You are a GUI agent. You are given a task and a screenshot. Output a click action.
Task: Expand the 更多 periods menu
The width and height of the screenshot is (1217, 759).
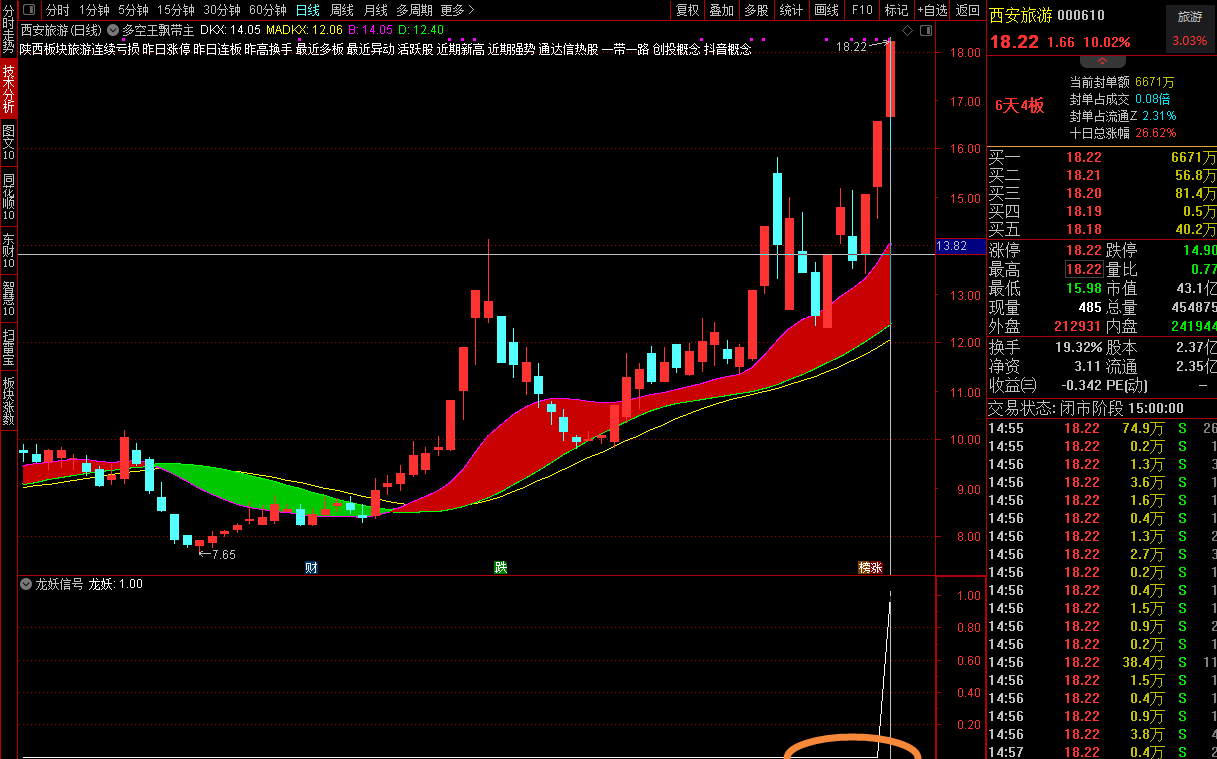[x=457, y=10]
